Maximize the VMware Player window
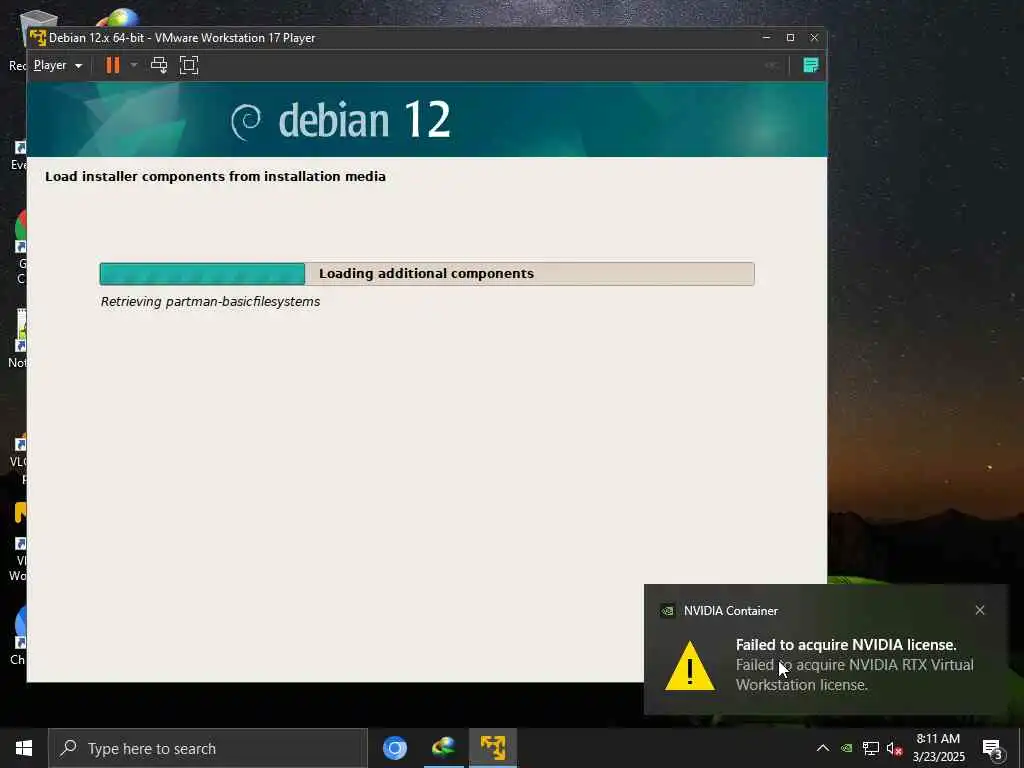Image resolution: width=1024 pixels, height=768 pixels. click(x=790, y=38)
